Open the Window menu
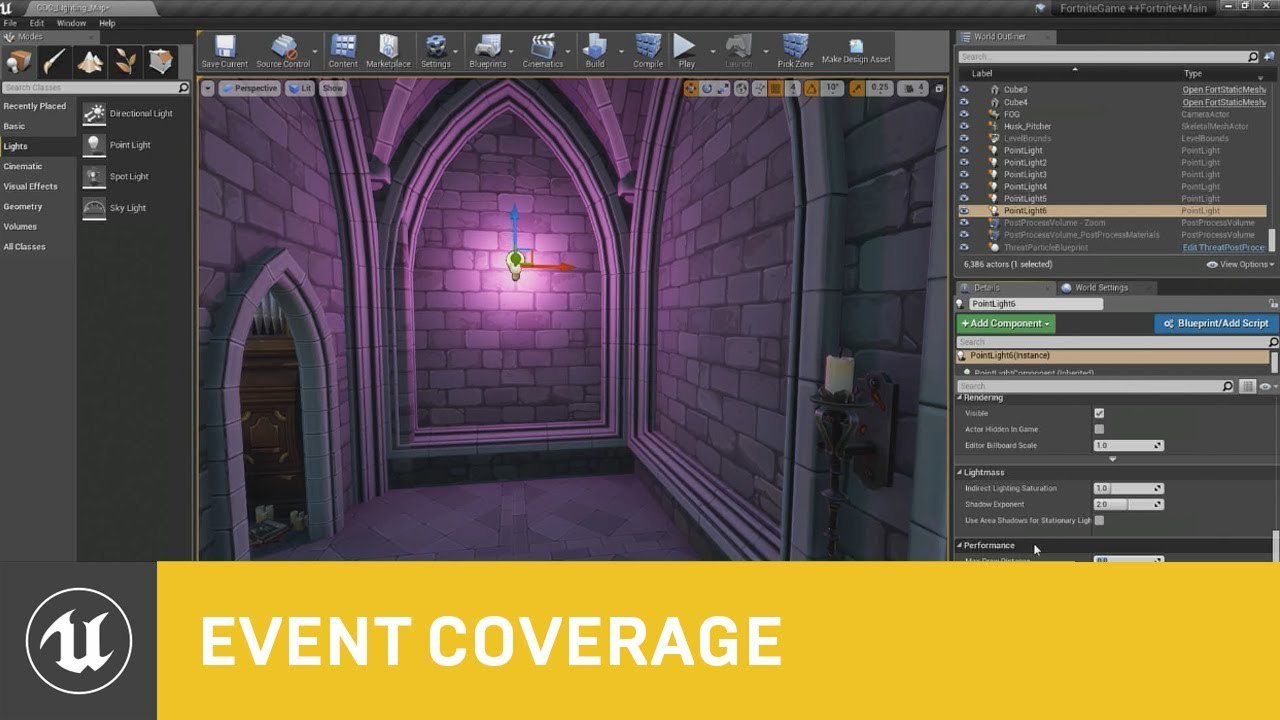The width and height of the screenshot is (1280, 720). coord(71,22)
